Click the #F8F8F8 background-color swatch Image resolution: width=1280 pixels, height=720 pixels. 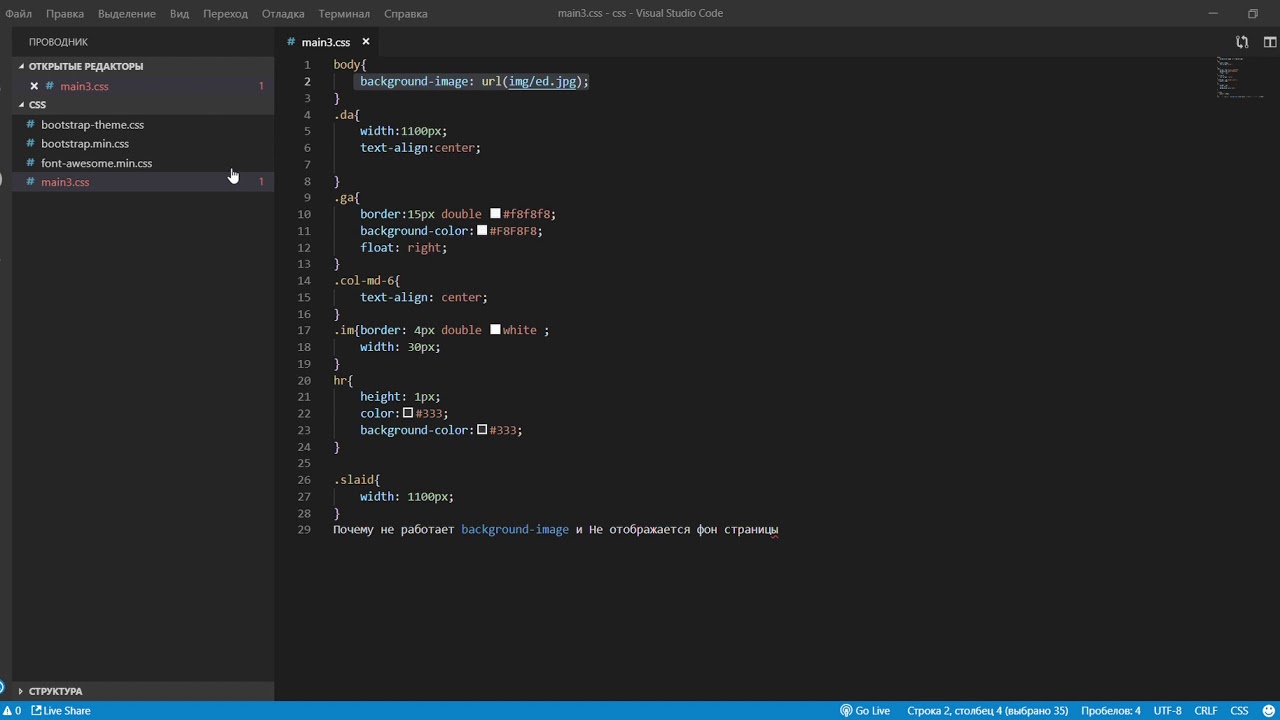[x=482, y=231]
